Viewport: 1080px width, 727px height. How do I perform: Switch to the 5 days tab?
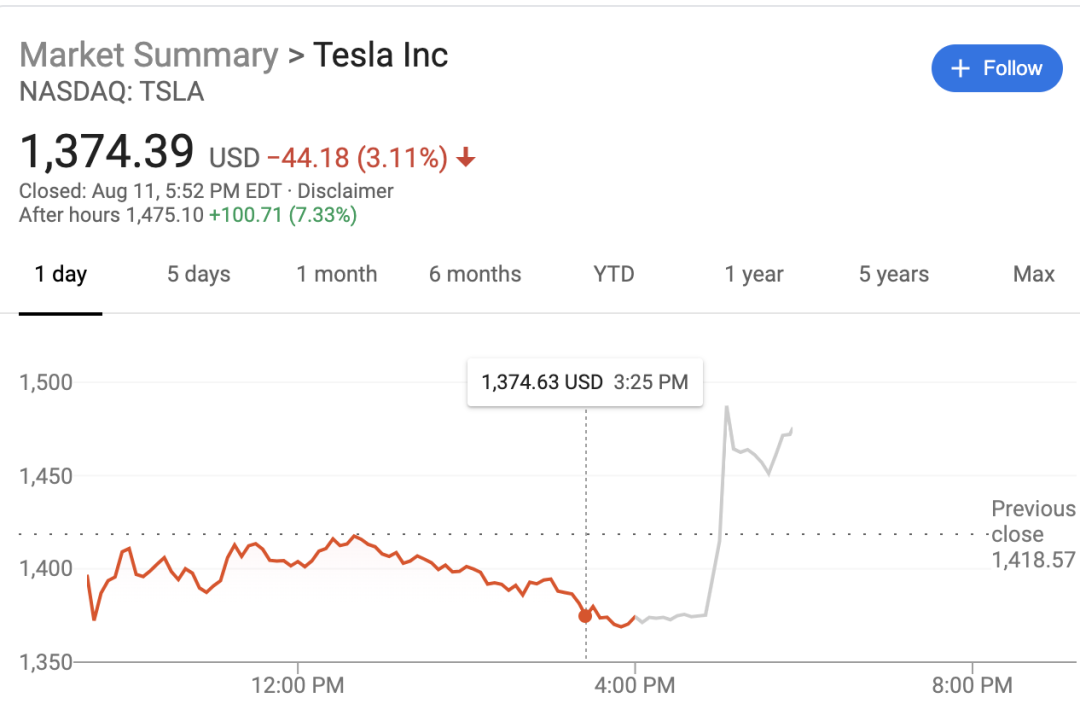(198, 274)
